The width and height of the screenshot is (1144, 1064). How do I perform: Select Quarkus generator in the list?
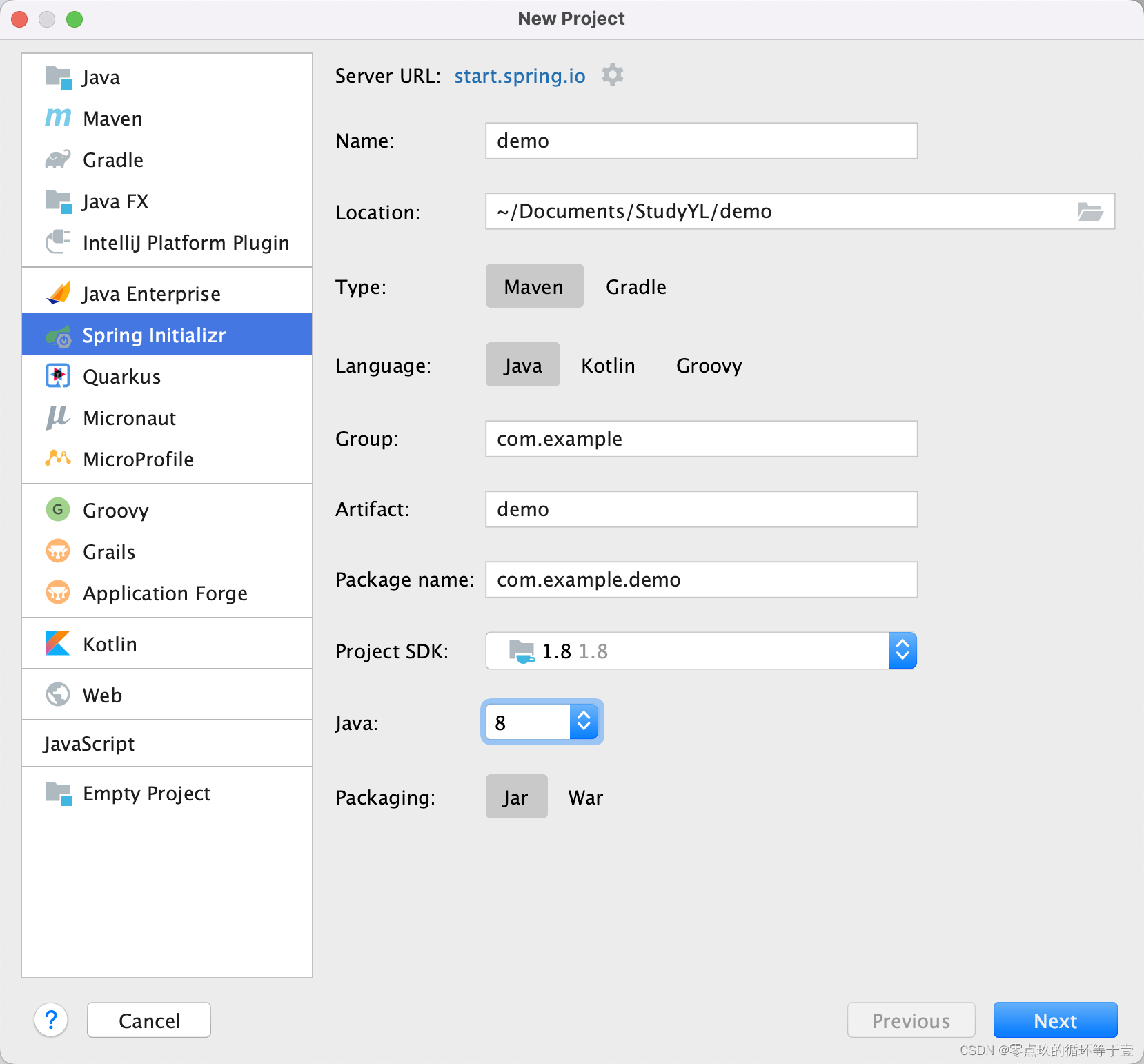coord(167,377)
